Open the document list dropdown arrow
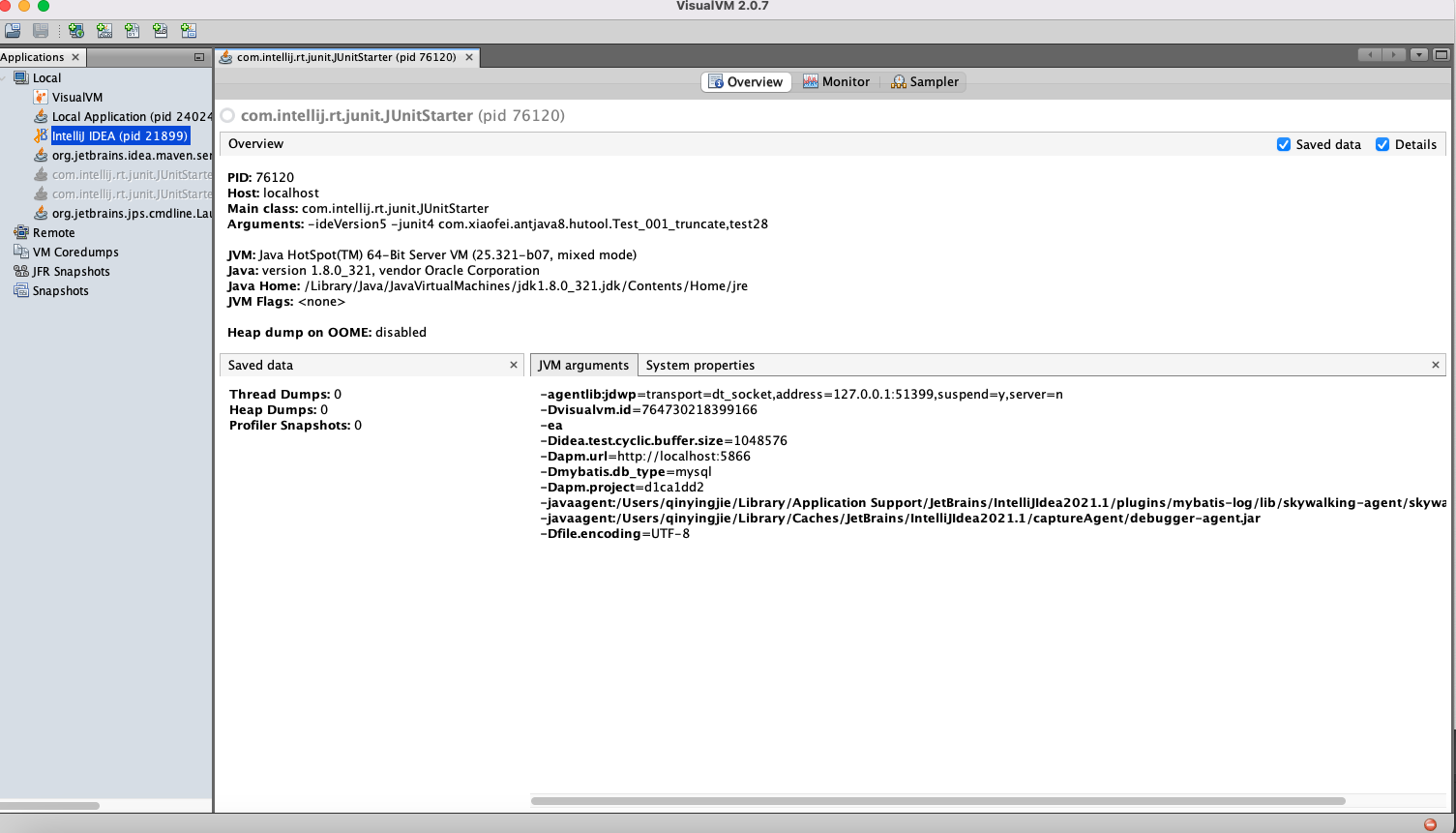This screenshot has height=833, width=1456. pos(1418,55)
